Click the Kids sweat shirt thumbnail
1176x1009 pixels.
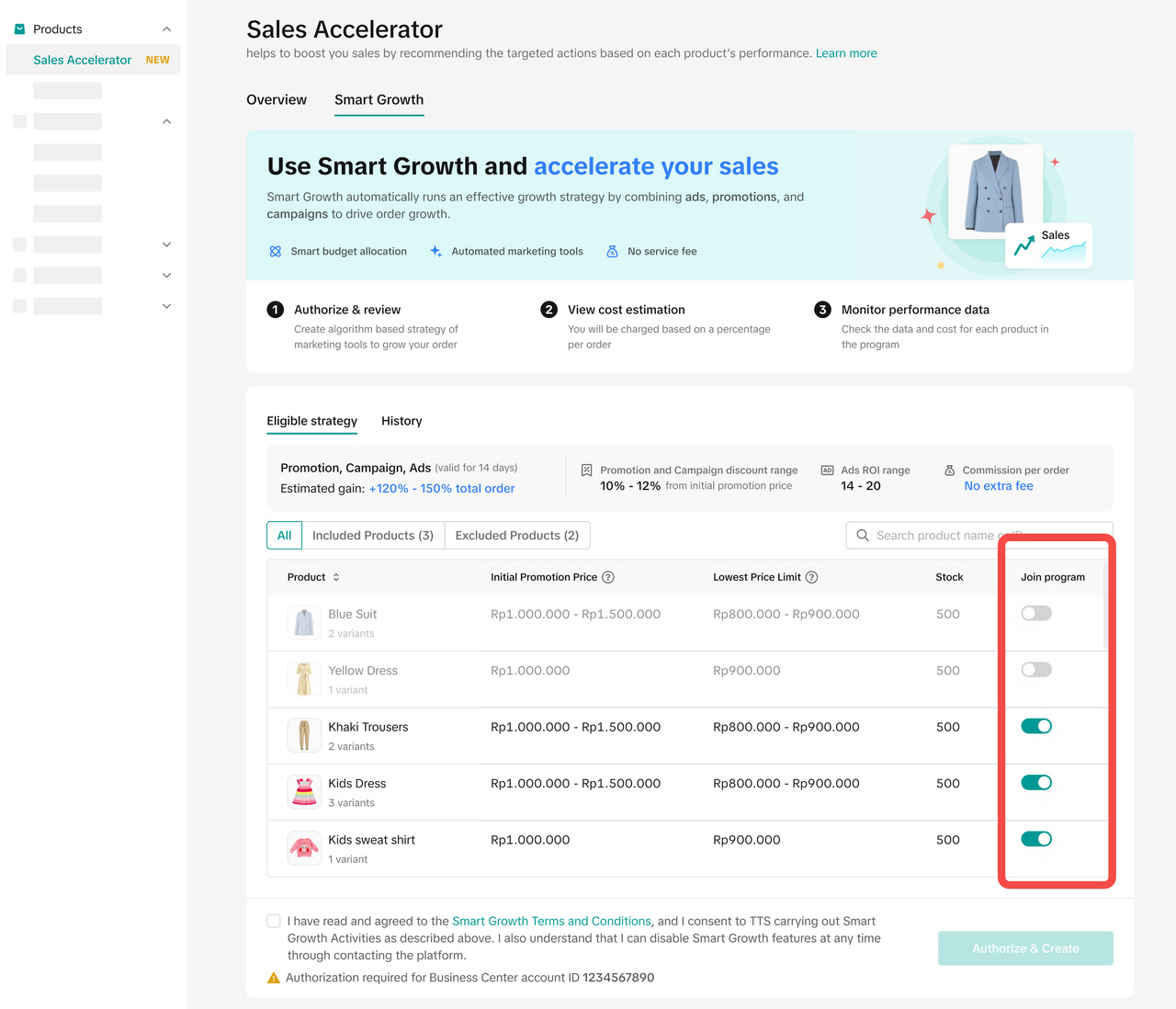click(x=304, y=847)
